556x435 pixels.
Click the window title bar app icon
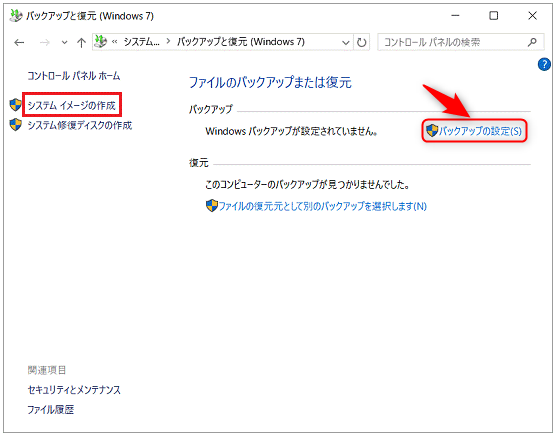[16, 16]
